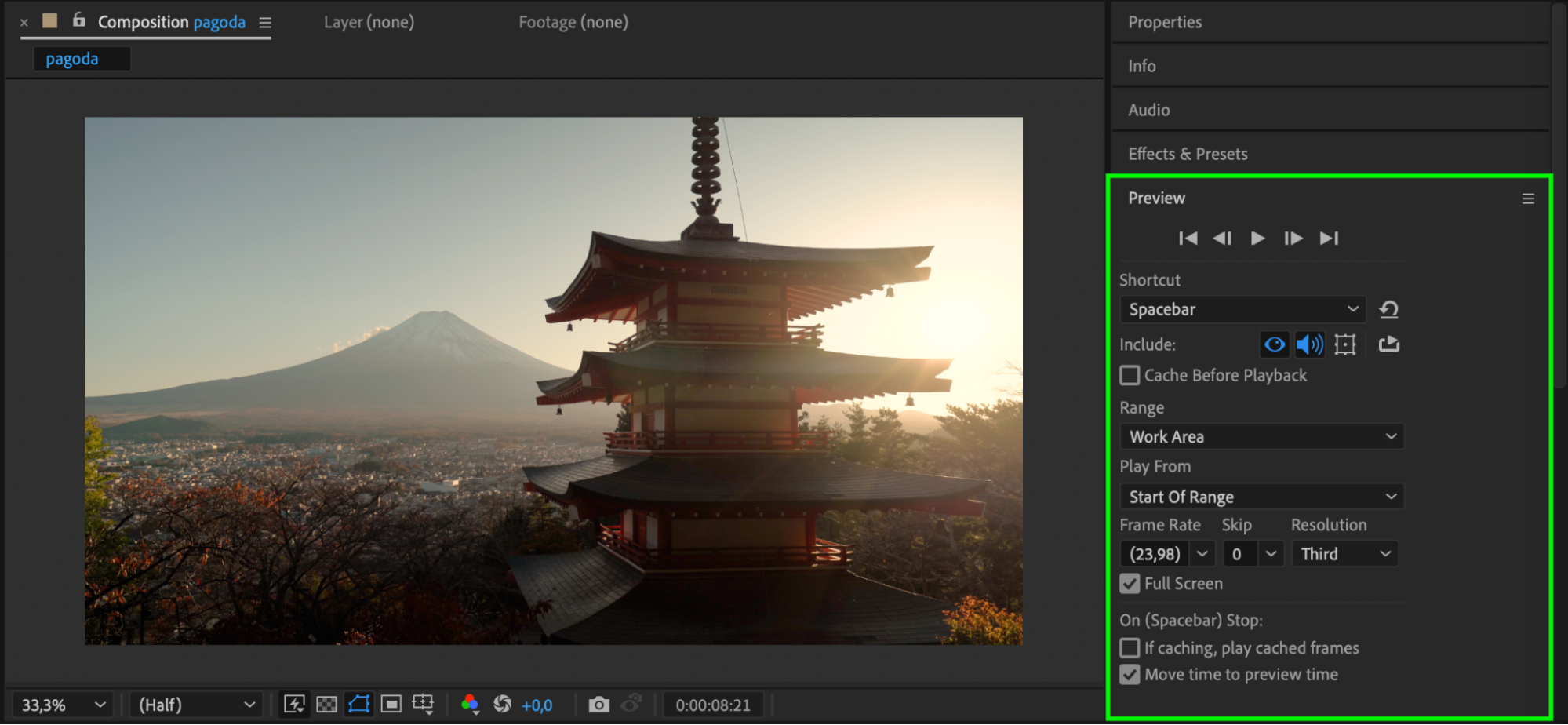Reset exposure icon in viewer footer
The image size is (1568, 725).
(x=502, y=705)
